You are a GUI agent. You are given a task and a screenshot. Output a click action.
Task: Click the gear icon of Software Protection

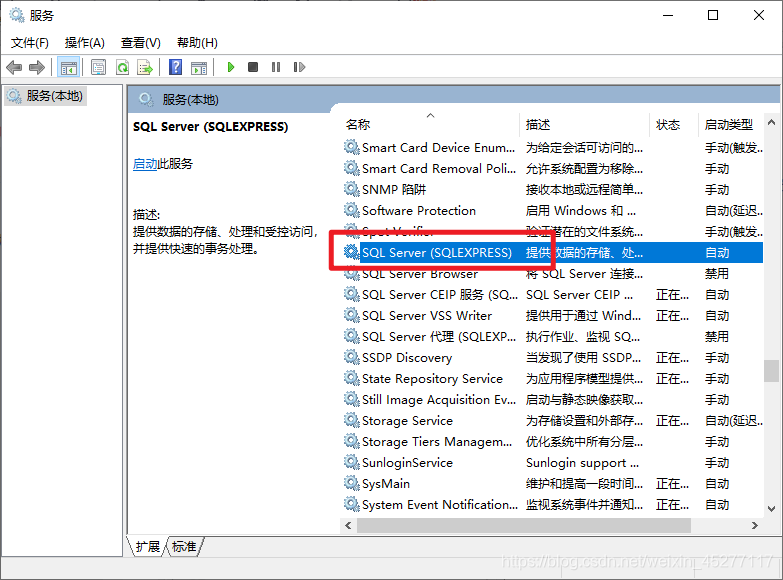point(352,210)
